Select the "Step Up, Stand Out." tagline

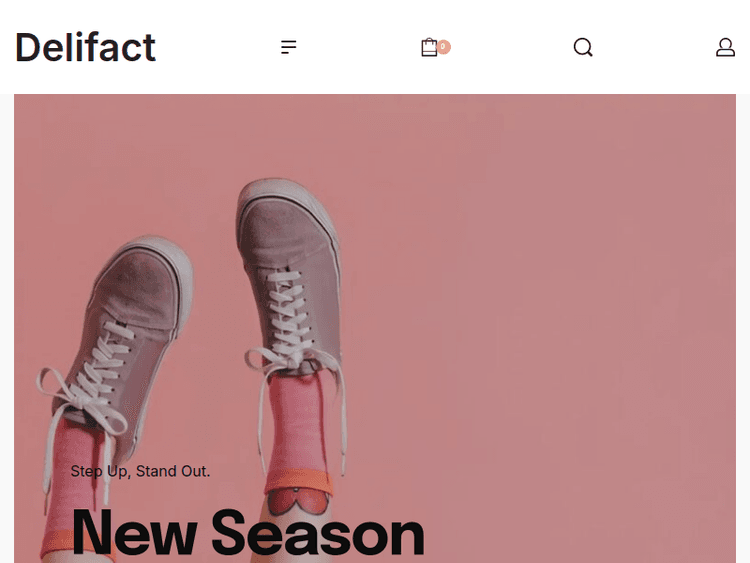click(x=140, y=471)
